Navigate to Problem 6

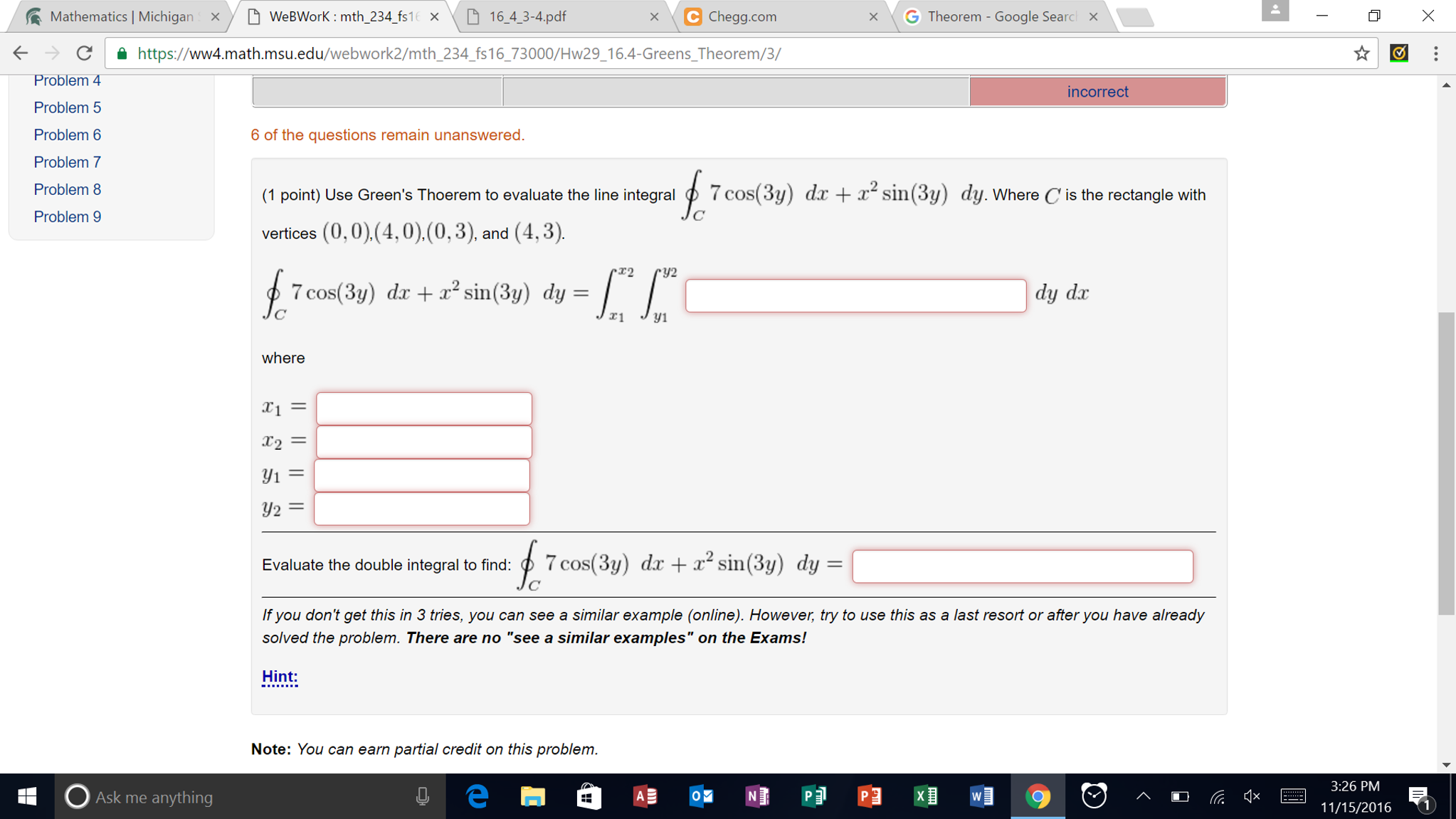pos(67,134)
